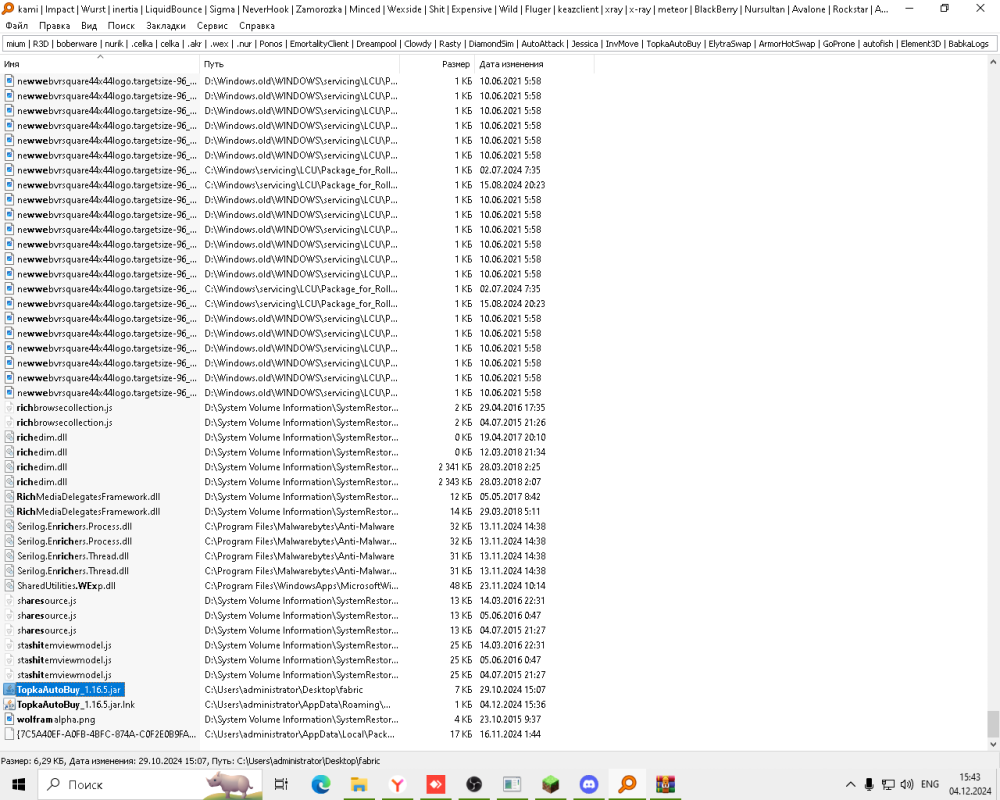Open File Explorer from taskbar

click(x=359, y=784)
